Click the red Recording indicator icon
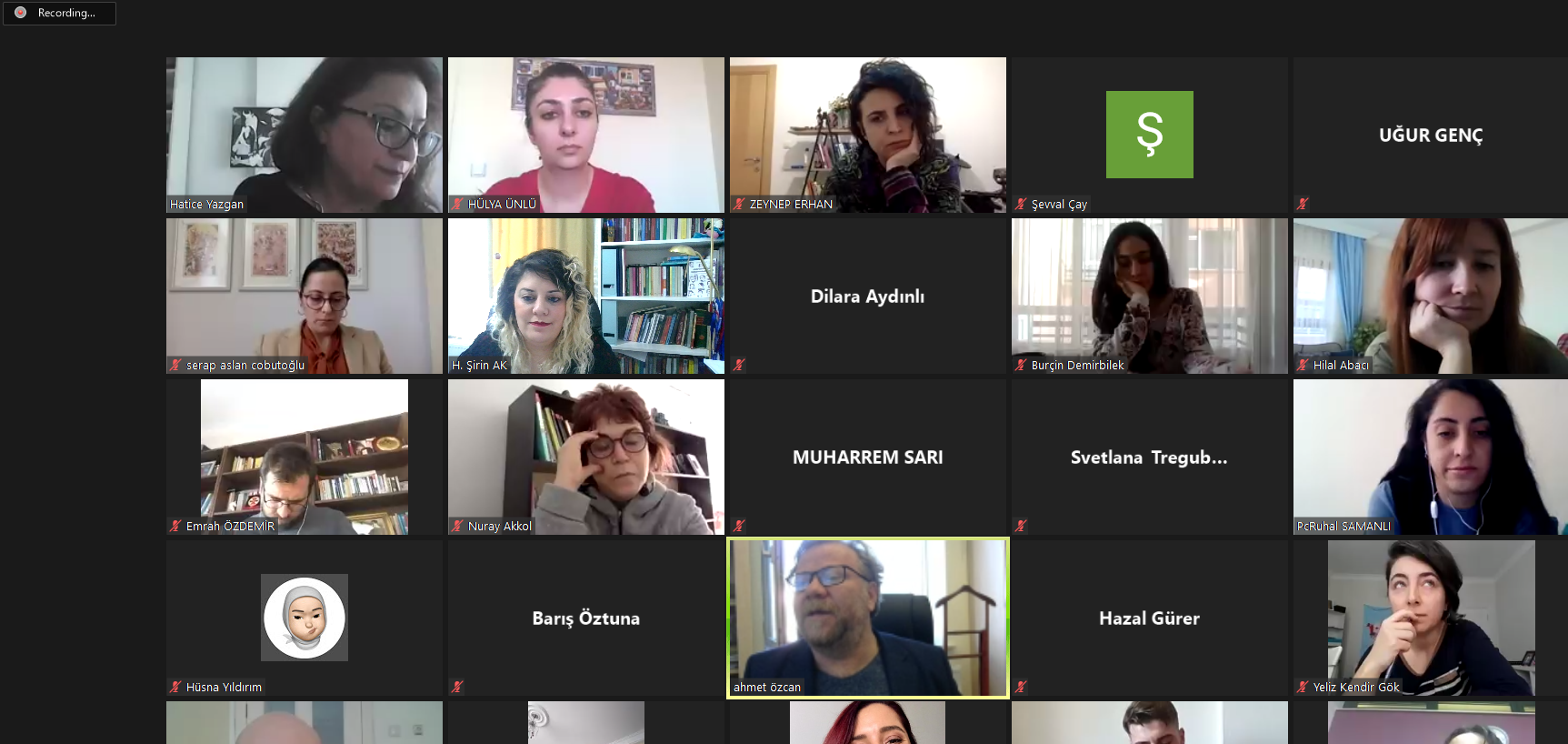The height and width of the screenshot is (744, 1568). tap(20, 13)
